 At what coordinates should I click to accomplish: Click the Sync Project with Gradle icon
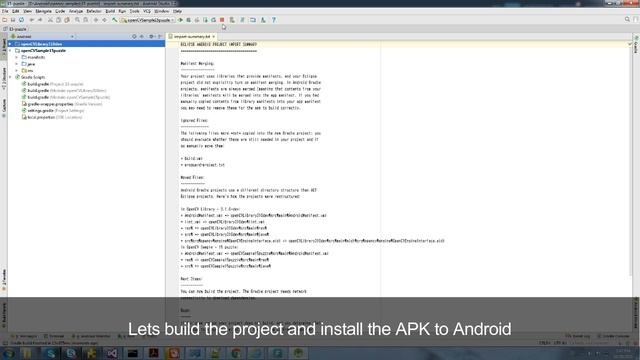[242, 20]
